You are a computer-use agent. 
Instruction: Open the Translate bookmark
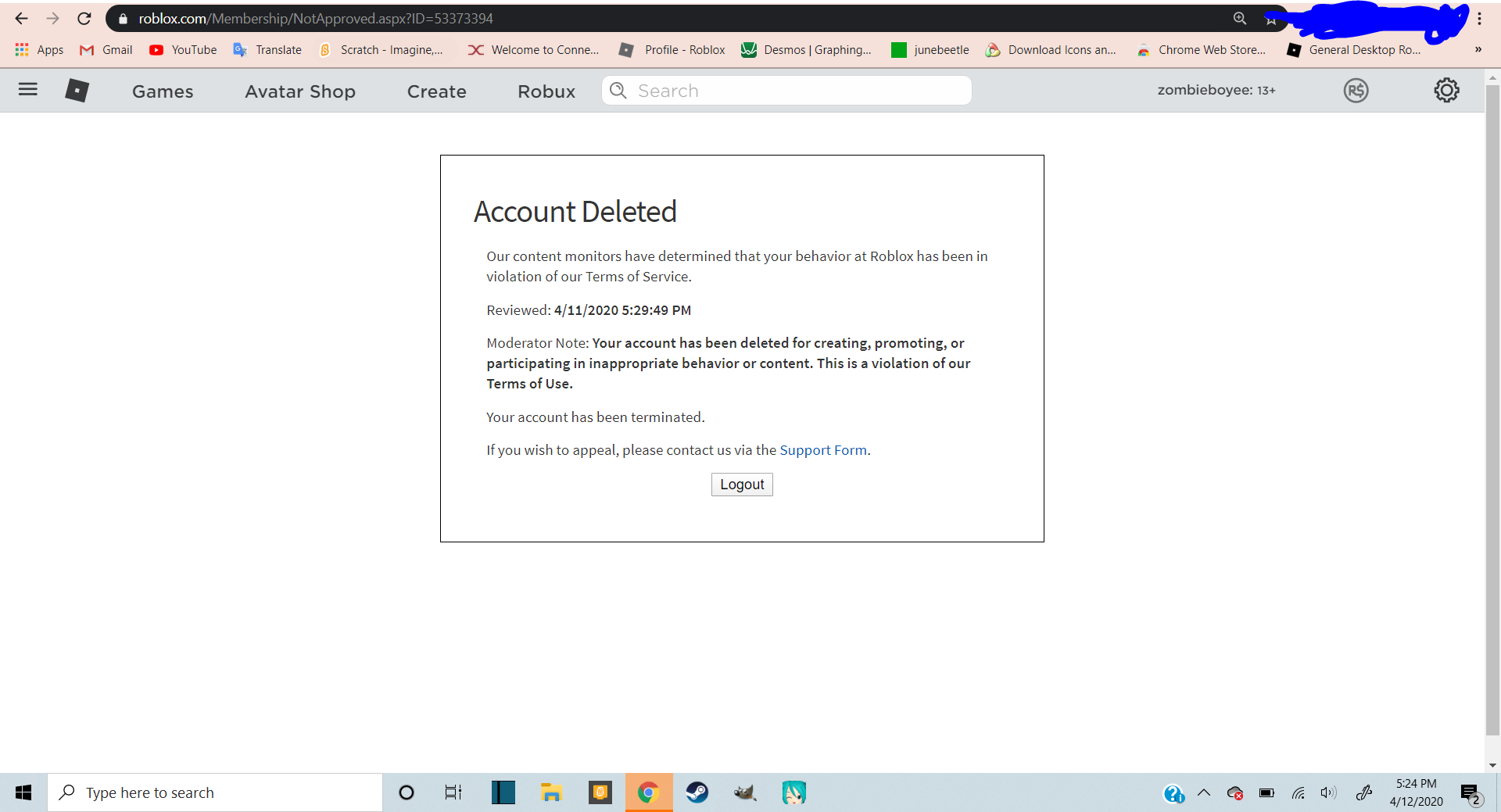click(x=267, y=50)
